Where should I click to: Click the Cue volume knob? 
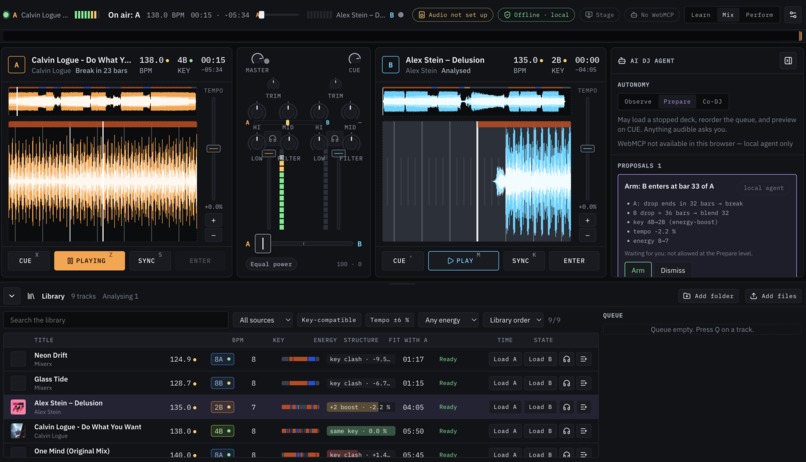point(354,58)
